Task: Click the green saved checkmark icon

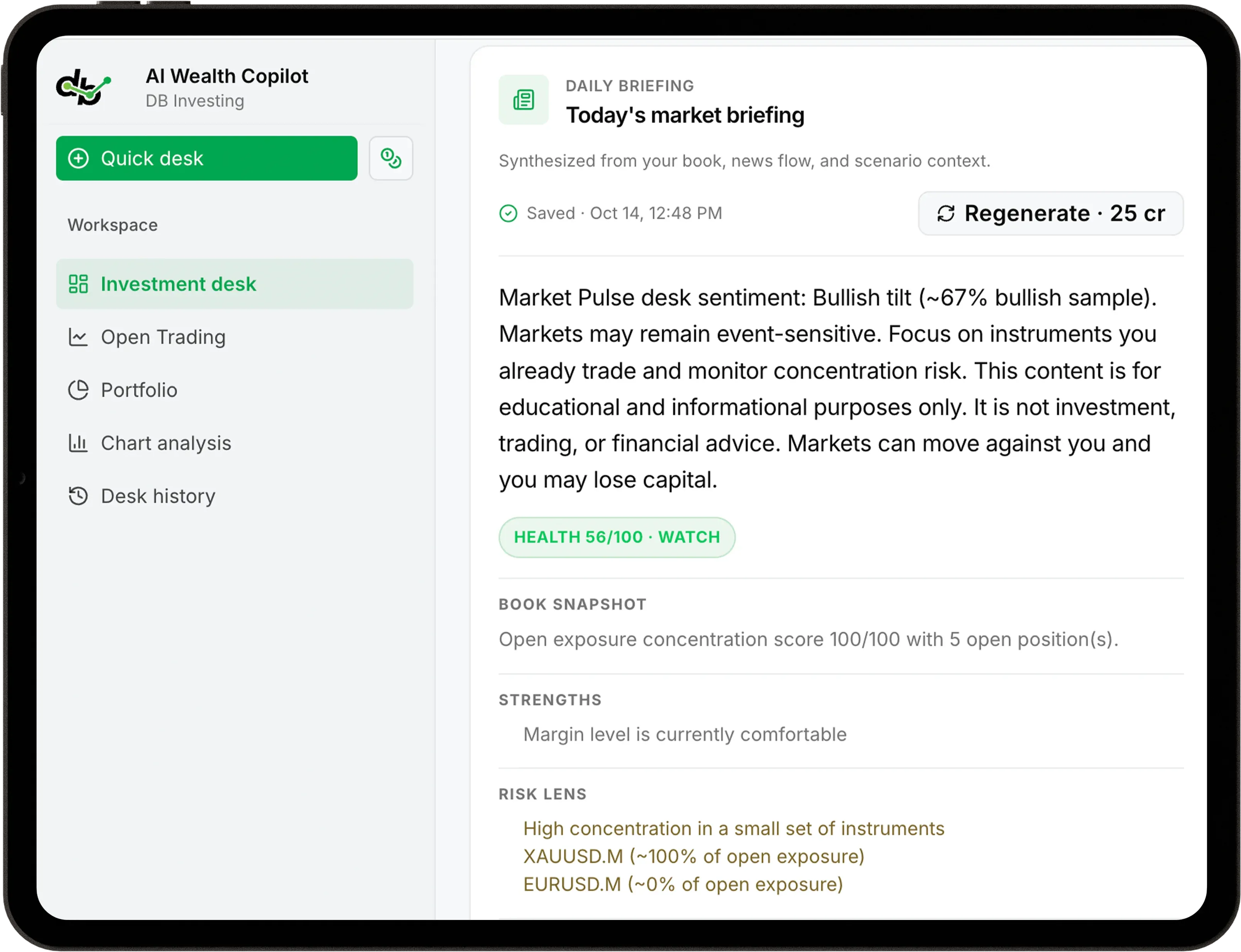Action: tap(508, 214)
